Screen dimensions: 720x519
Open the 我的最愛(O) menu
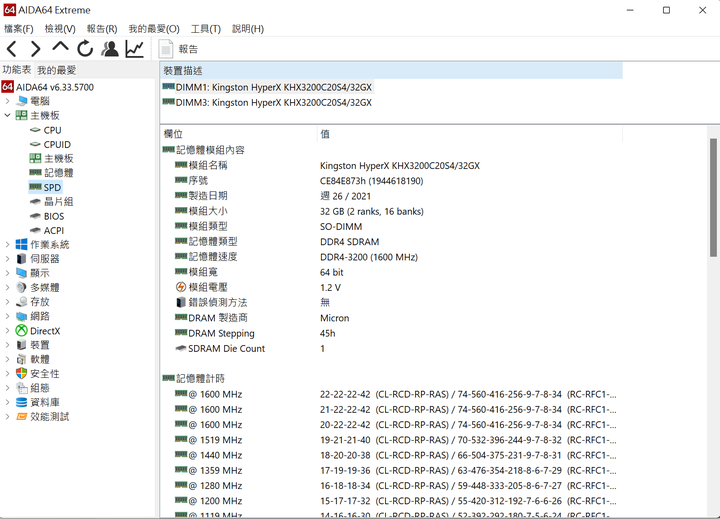click(154, 28)
